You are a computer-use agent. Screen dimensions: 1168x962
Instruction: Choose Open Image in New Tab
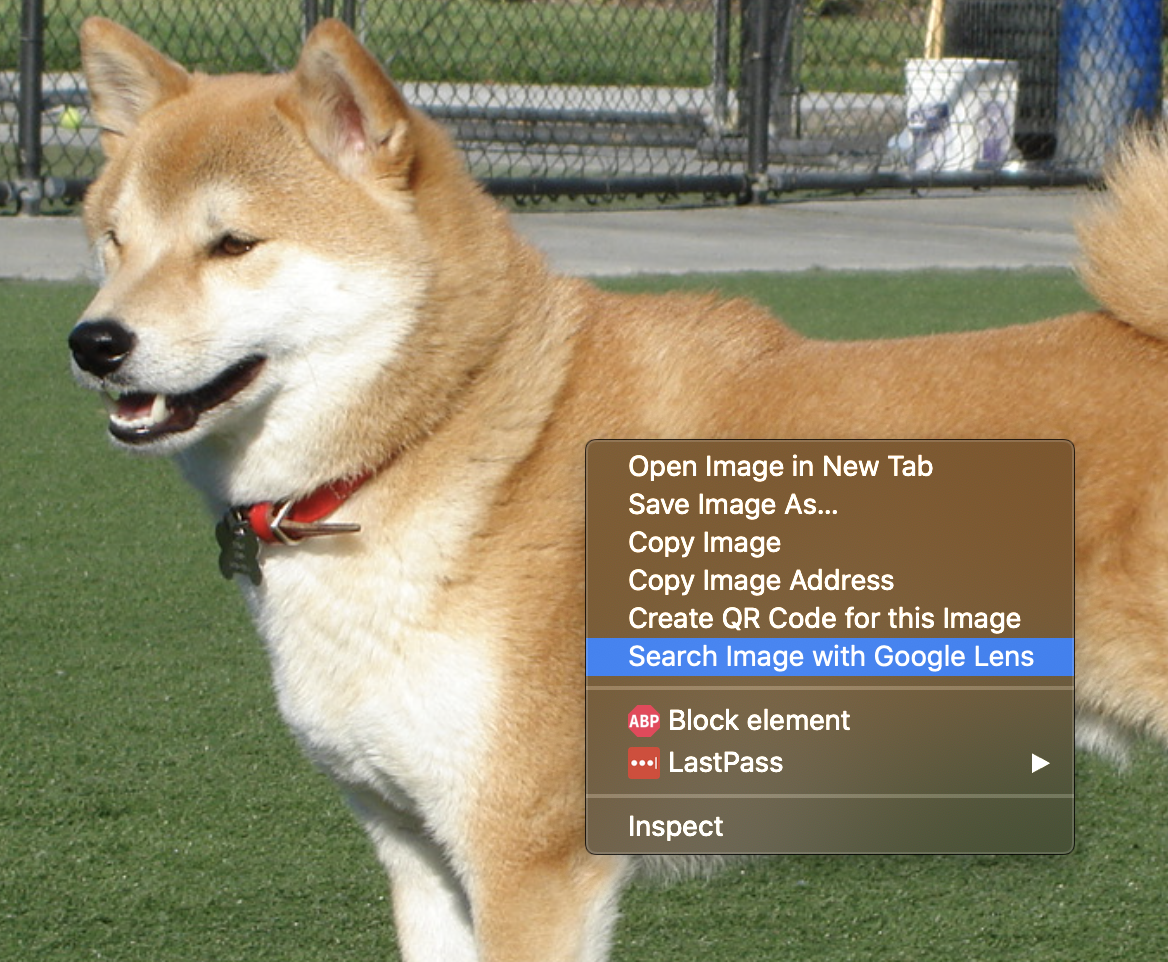point(780,466)
